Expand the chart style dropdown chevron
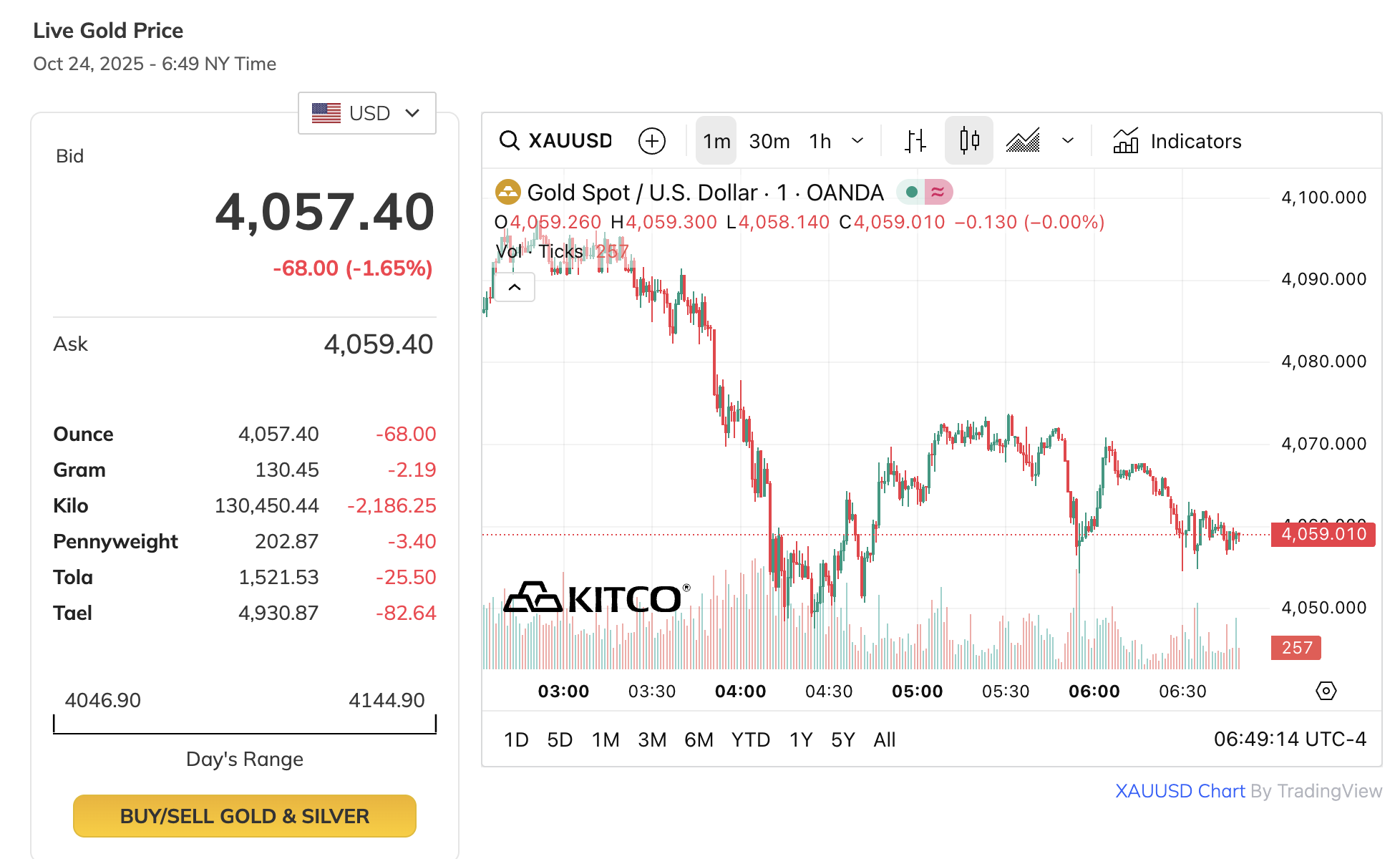 pos(1068,141)
